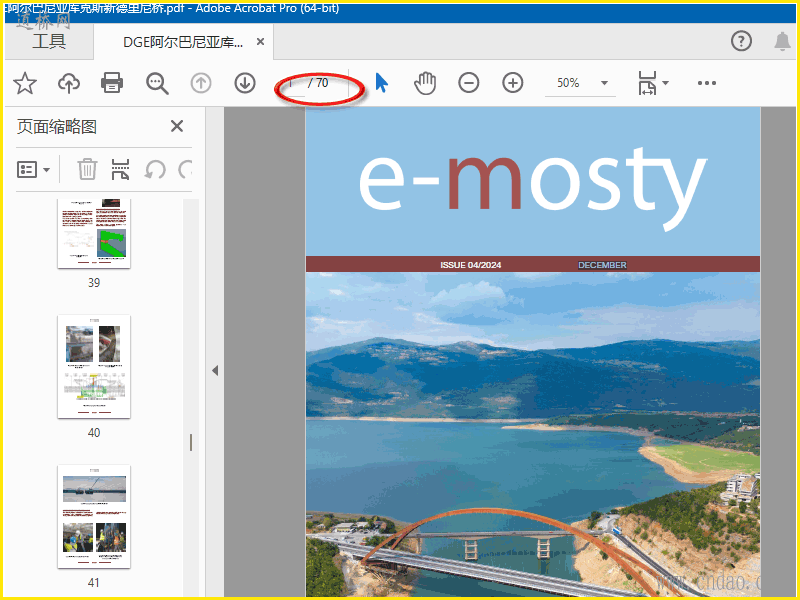Select page 40 thumbnail

pyautogui.click(x=94, y=367)
